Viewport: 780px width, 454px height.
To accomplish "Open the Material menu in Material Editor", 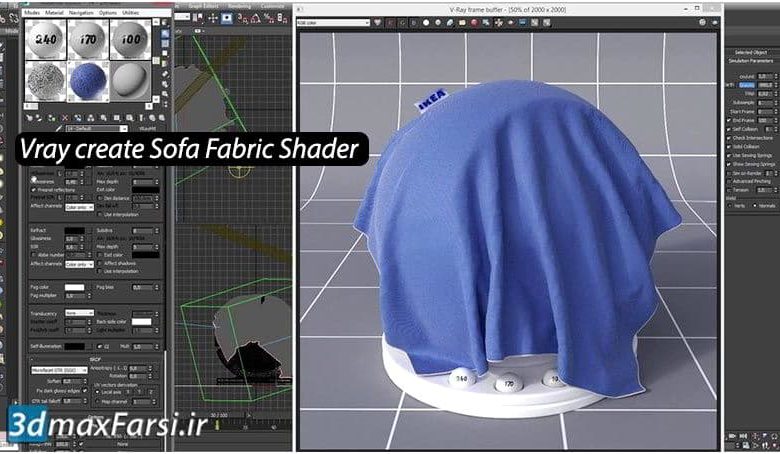I will [x=54, y=12].
